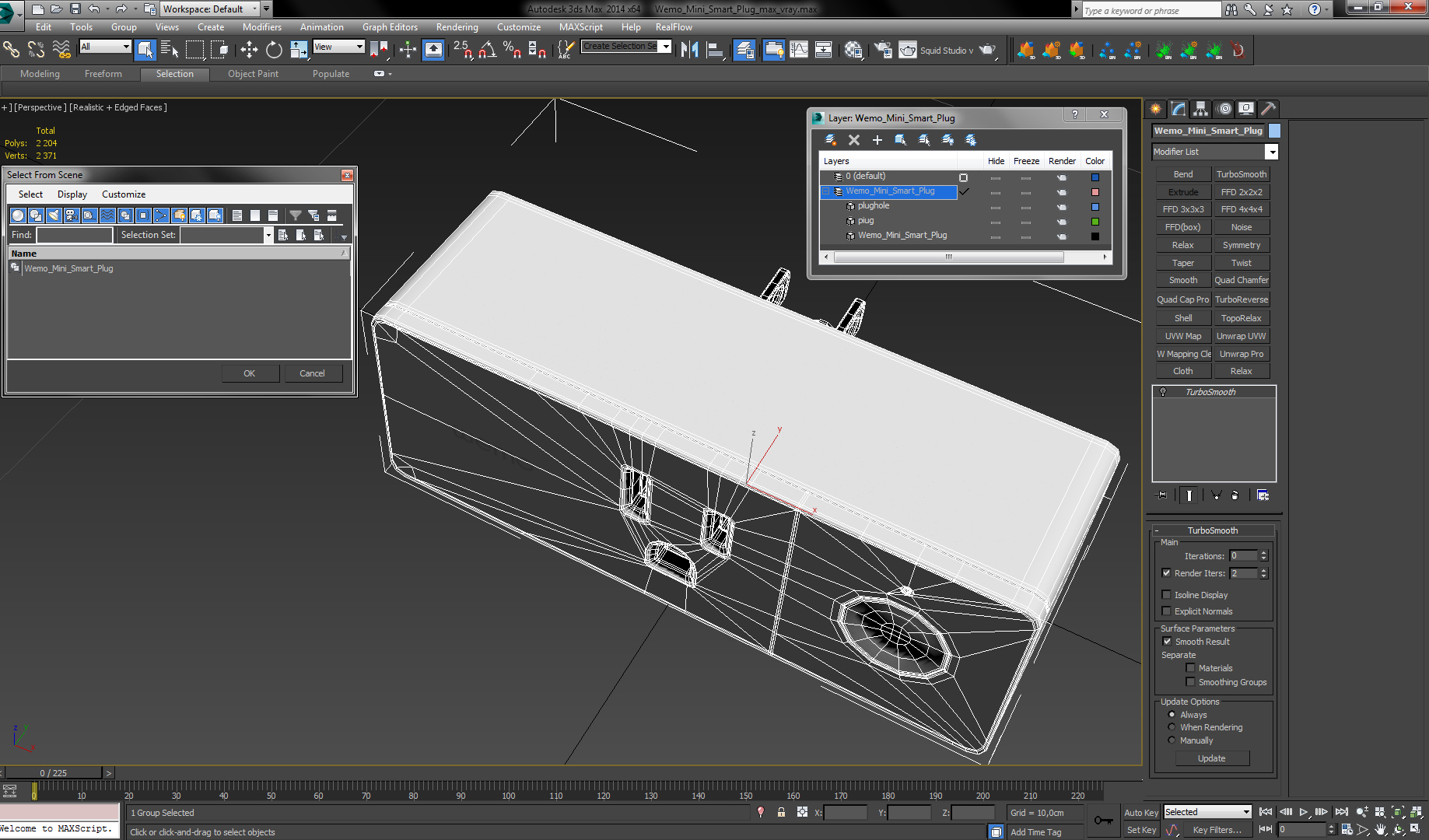This screenshot has width=1429, height=840.
Task: Click Configure Modifier Sets icon
Action: tap(1263, 495)
